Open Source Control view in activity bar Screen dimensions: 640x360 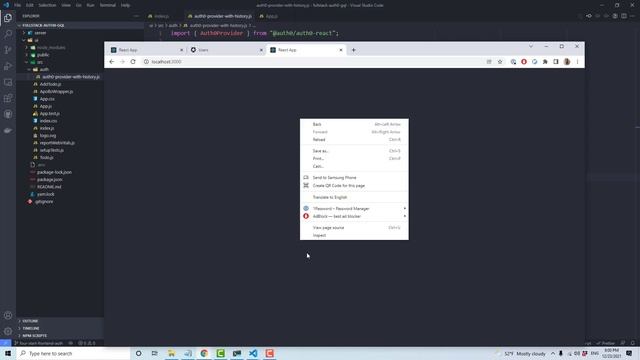8,50
